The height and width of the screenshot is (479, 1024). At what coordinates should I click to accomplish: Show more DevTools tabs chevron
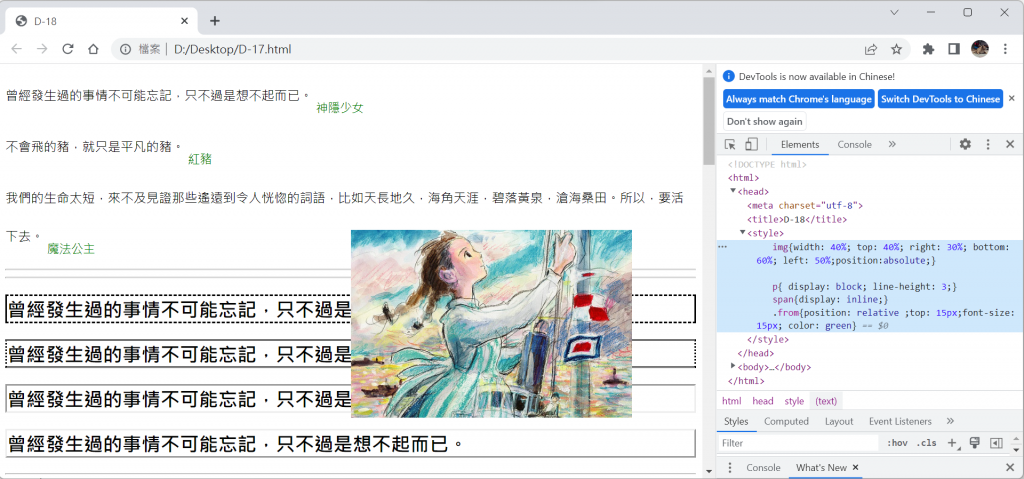pos(892,144)
